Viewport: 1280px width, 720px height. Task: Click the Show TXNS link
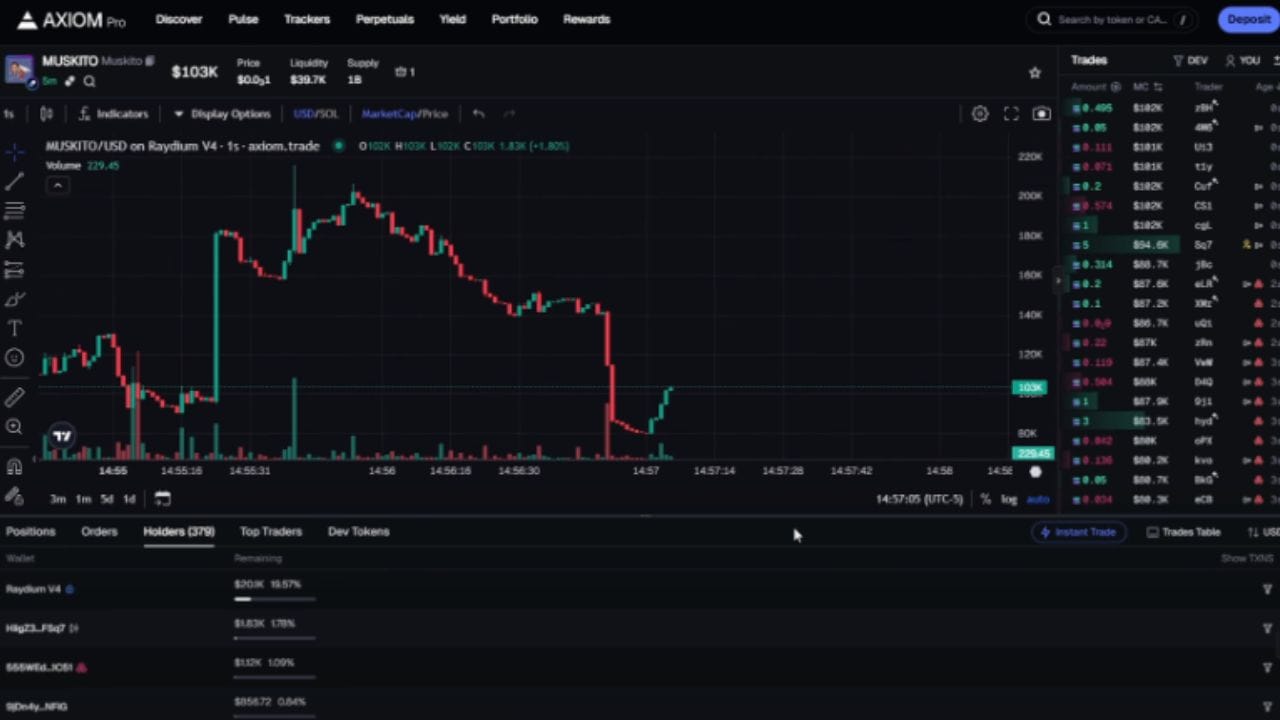[1246, 558]
